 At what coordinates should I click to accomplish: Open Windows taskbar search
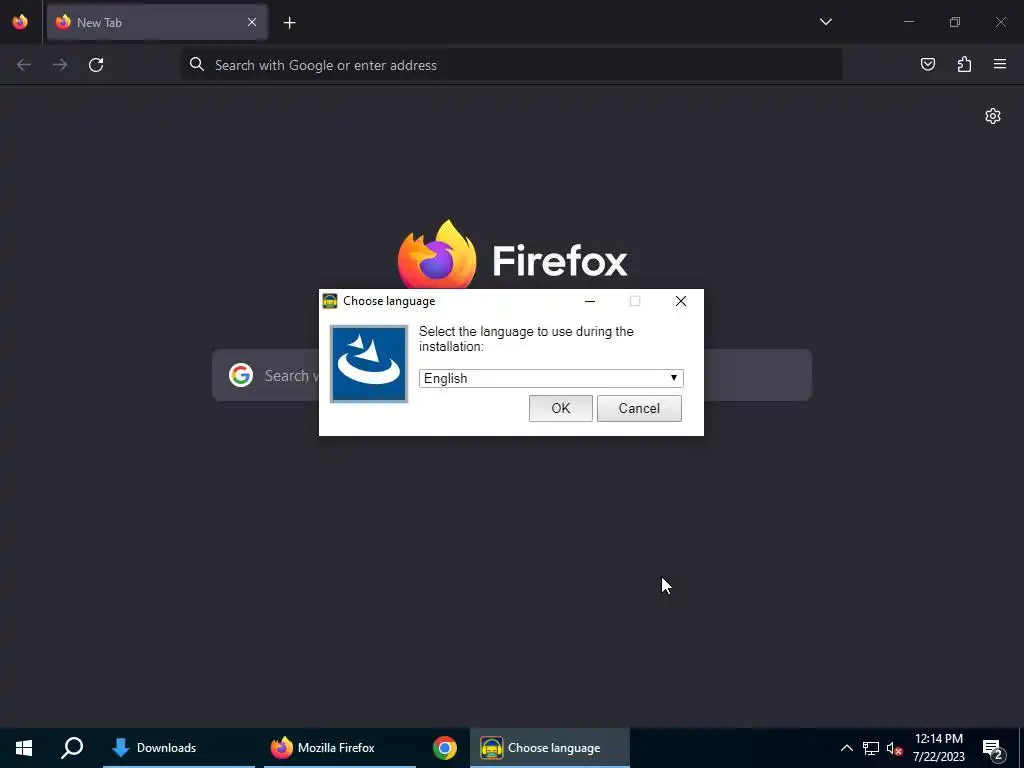[x=72, y=748]
